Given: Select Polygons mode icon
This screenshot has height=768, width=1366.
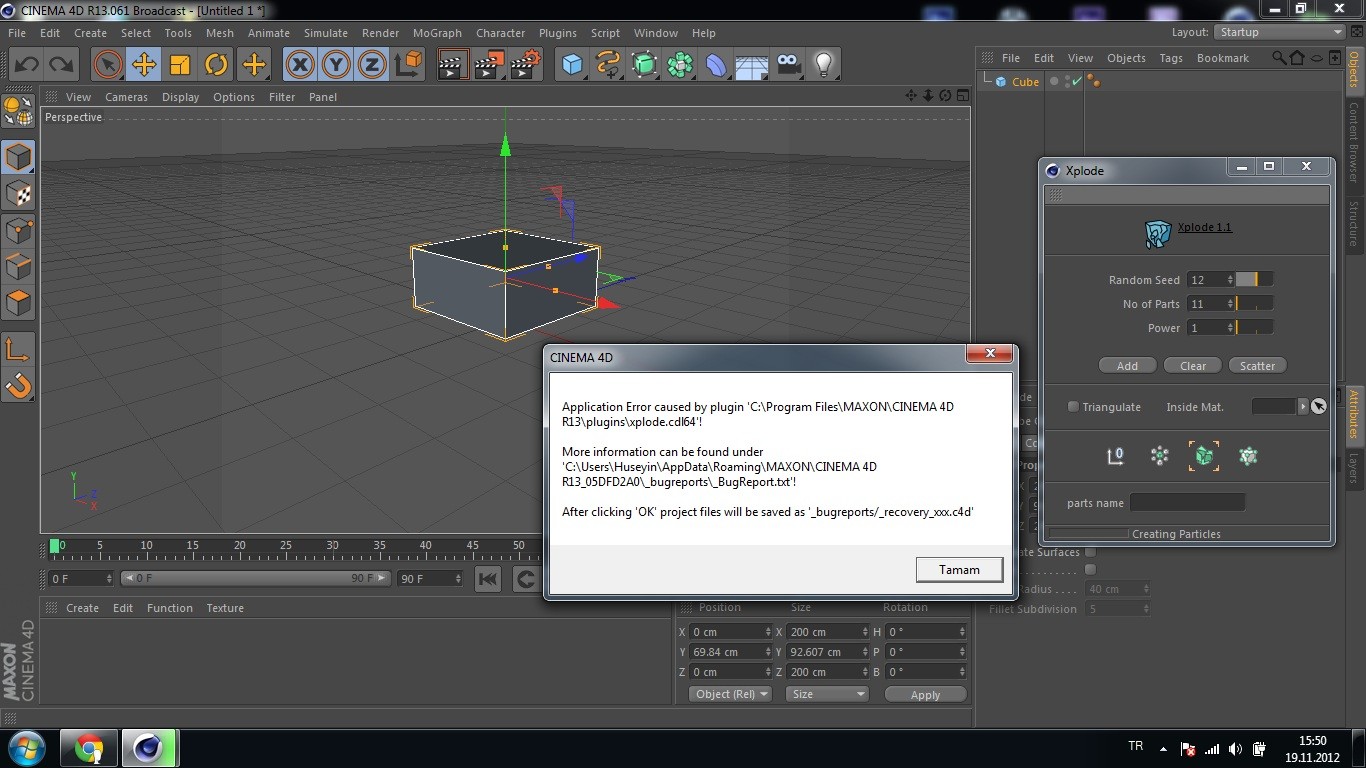Looking at the screenshot, I should coord(18,302).
